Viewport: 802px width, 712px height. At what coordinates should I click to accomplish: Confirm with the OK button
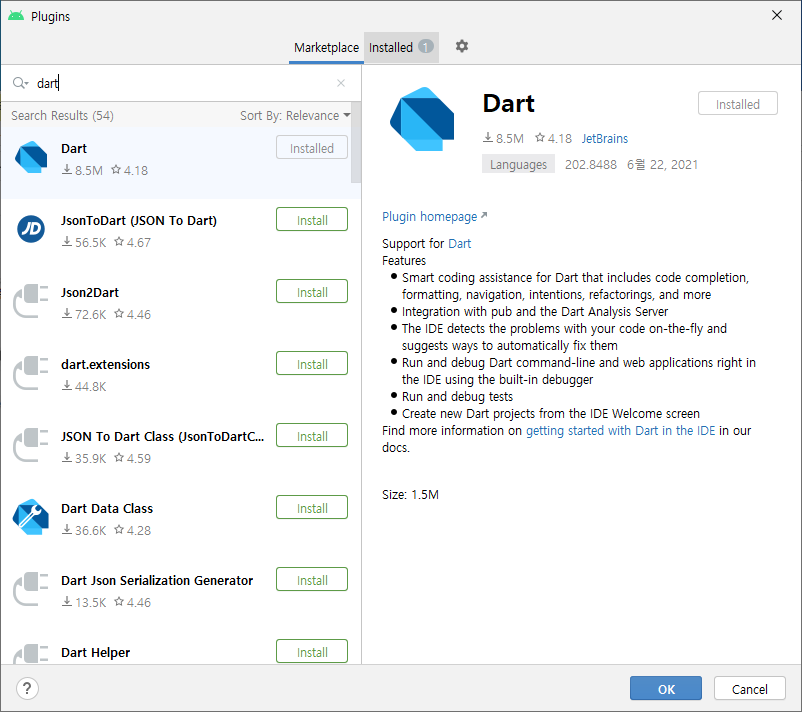(x=665, y=688)
